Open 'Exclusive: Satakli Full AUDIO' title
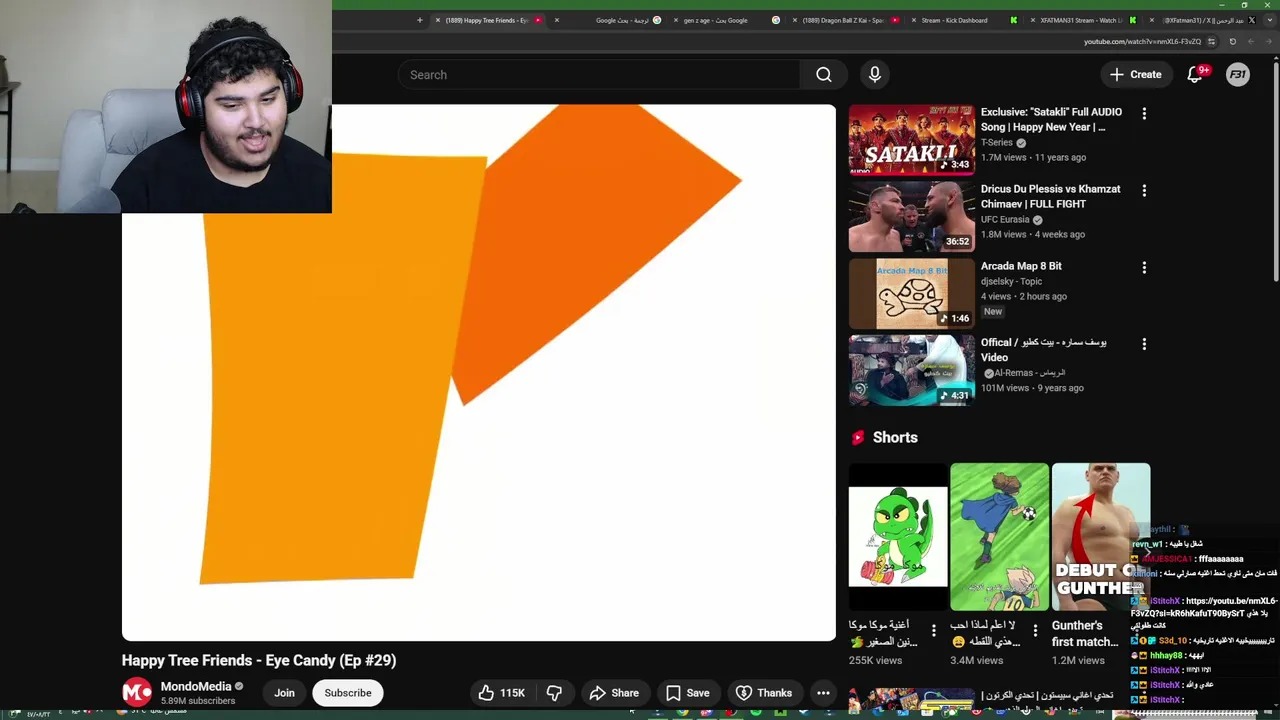Screen dimensions: 1280x720 click(x=1051, y=120)
